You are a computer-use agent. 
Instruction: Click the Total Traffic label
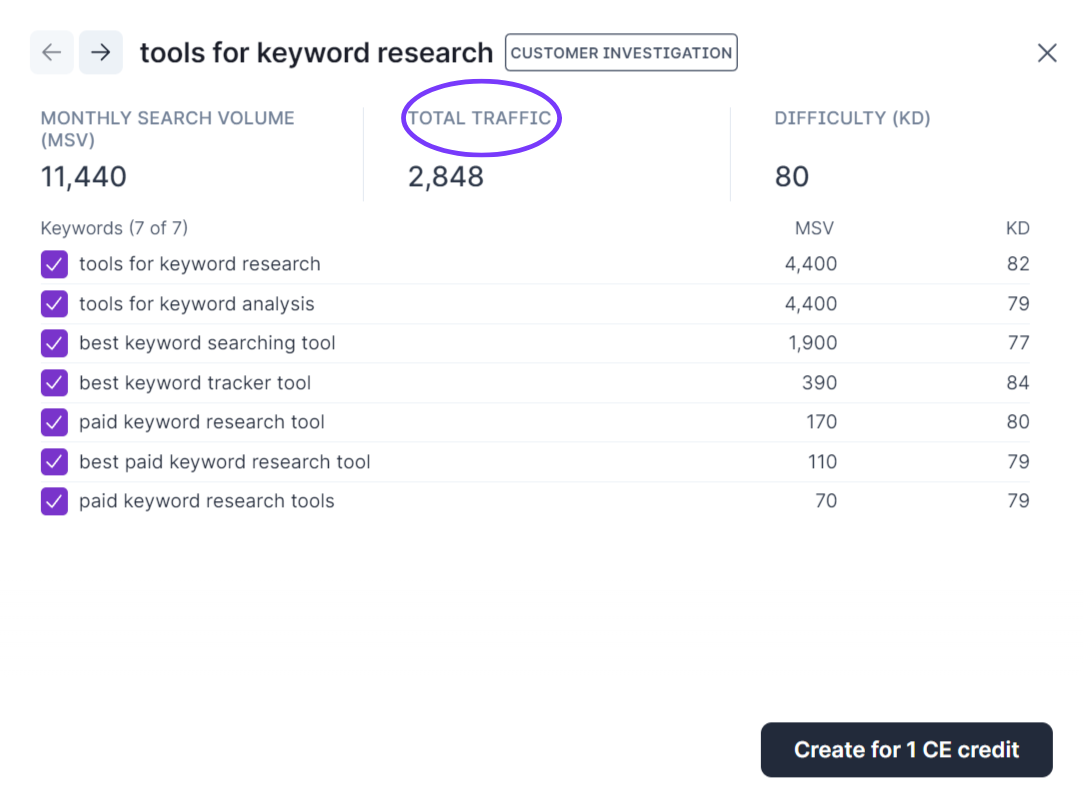pos(480,118)
